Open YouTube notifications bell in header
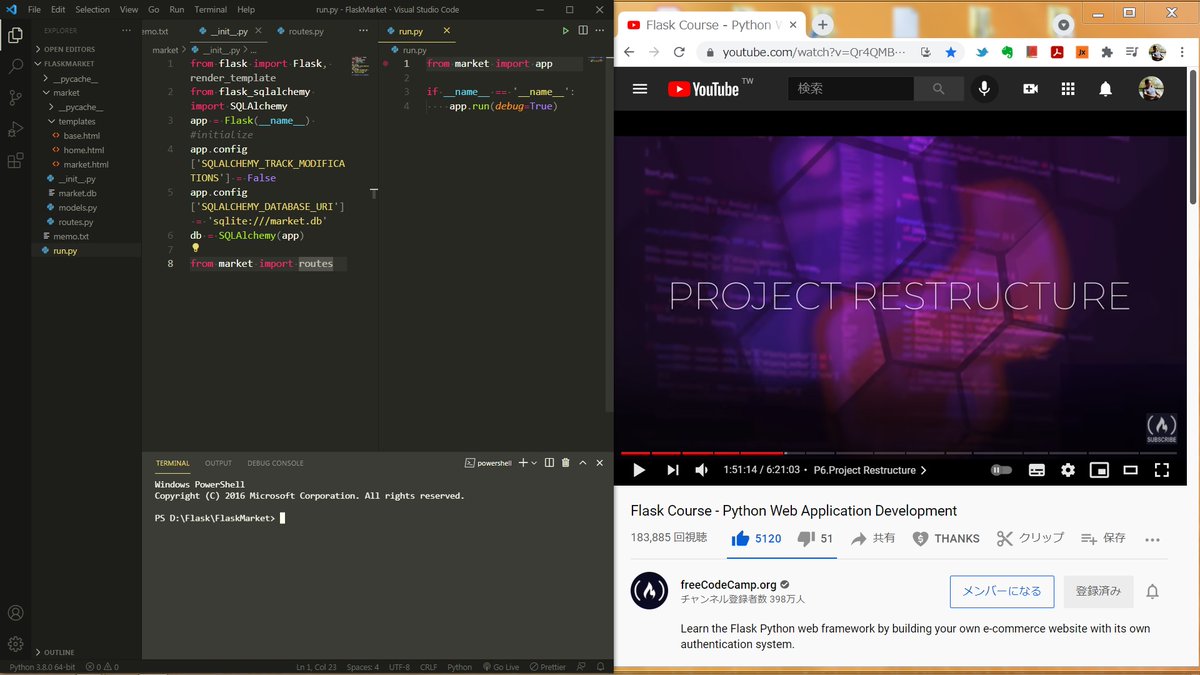The height and width of the screenshot is (675, 1200). coord(1105,89)
